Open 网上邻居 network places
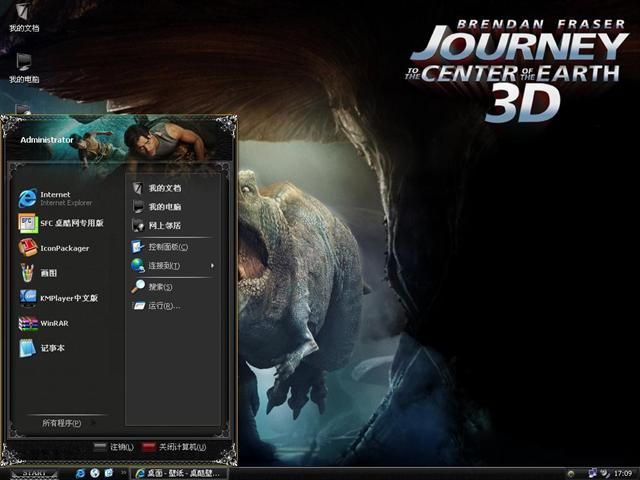This screenshot has height=480, width=640. click(x=163, y=226)
